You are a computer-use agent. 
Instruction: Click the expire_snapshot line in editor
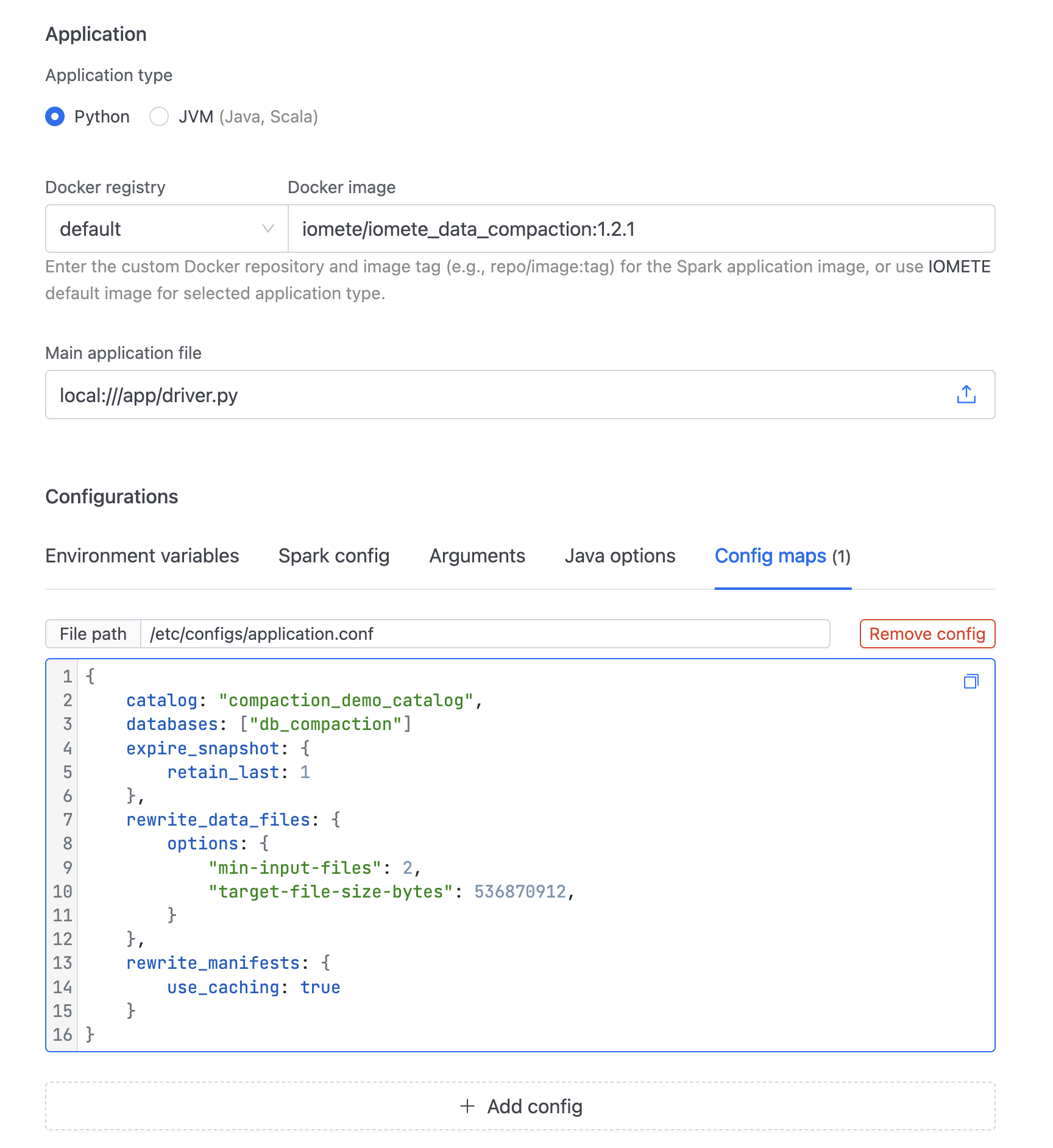[218, 748]
